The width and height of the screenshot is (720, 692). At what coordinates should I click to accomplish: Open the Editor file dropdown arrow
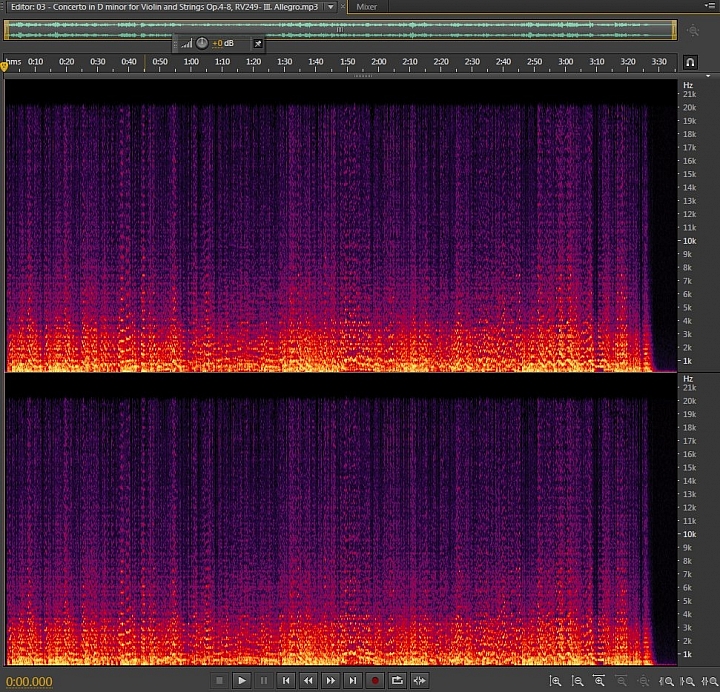(x=331, y=7)
